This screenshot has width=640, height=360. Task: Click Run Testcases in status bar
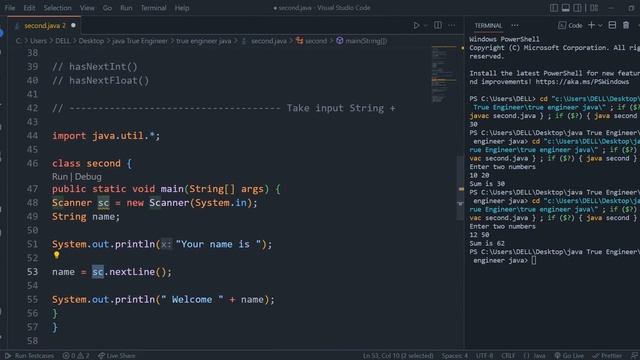(x=29, y=356)
